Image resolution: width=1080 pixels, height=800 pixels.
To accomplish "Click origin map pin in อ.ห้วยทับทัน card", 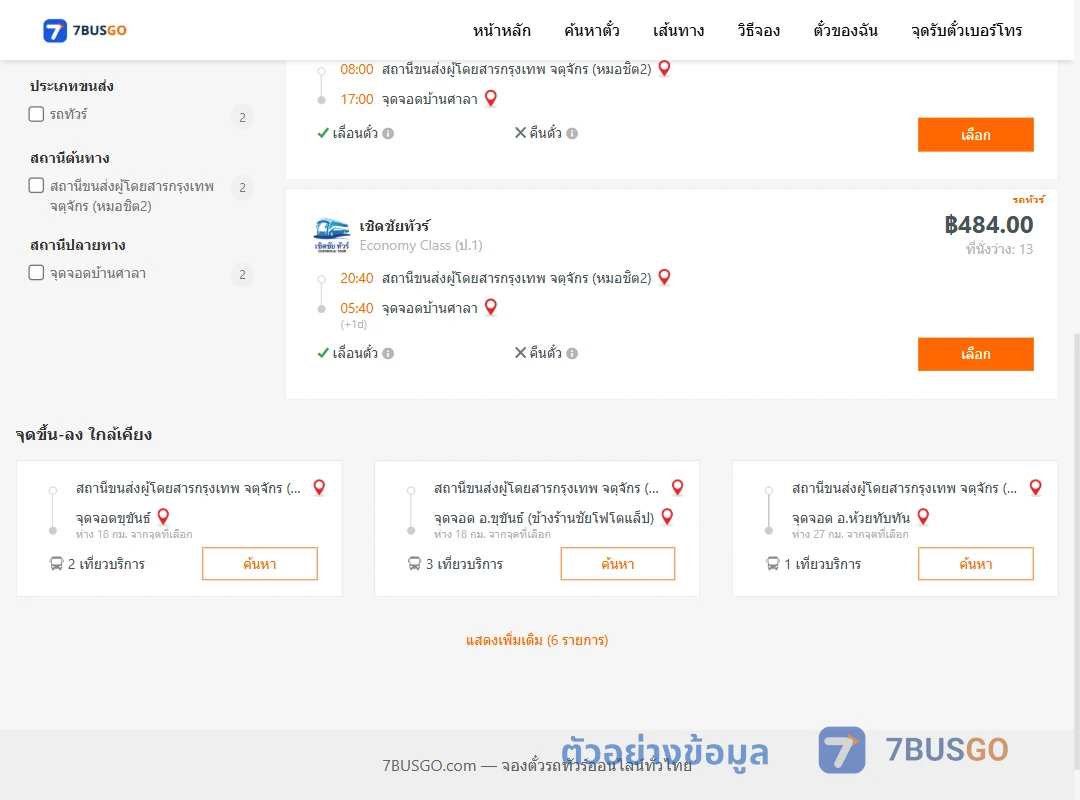I will 1035,487.
